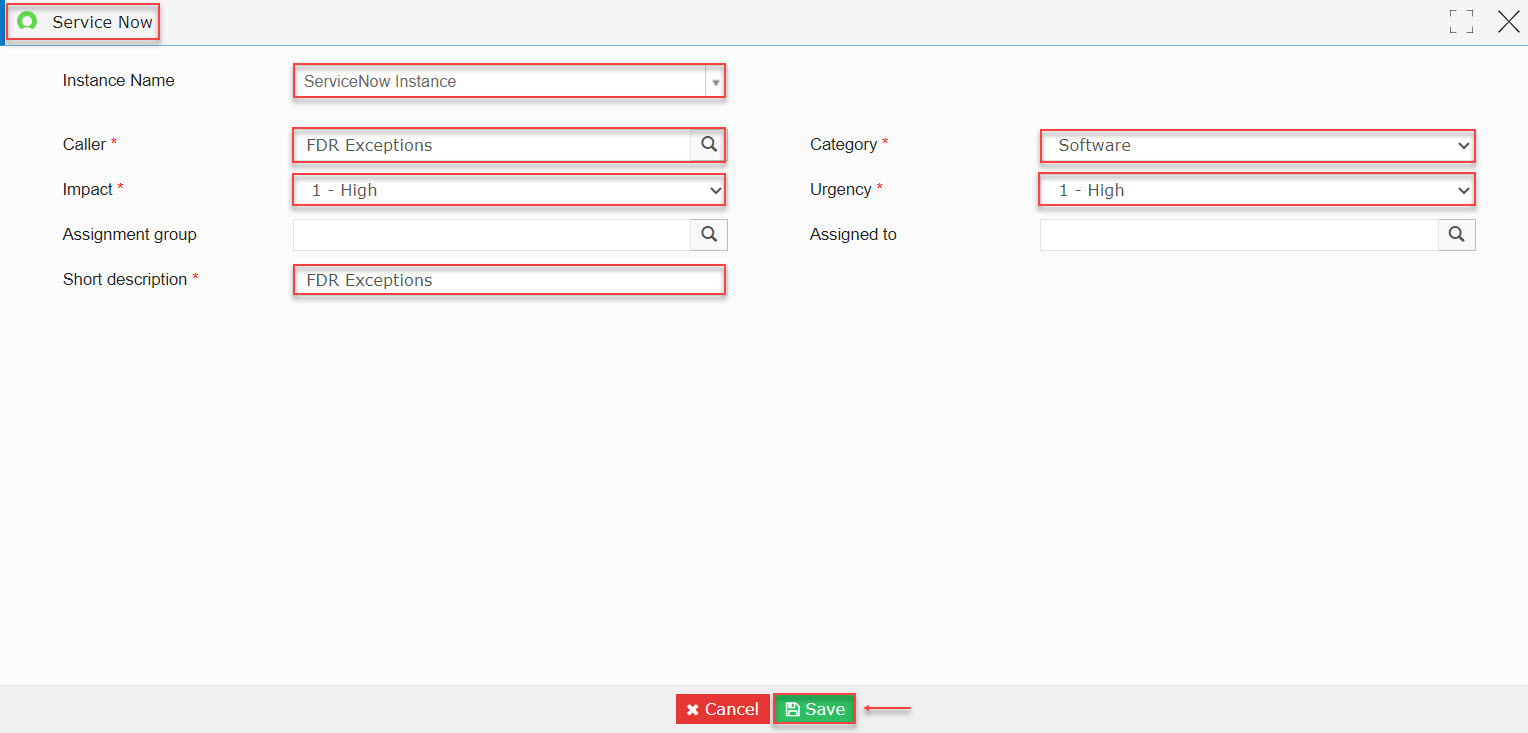Viewport: 1528px width, 733px height.
Task: Click the Assignment group search magnifier
Action: [x=709, y=234]
